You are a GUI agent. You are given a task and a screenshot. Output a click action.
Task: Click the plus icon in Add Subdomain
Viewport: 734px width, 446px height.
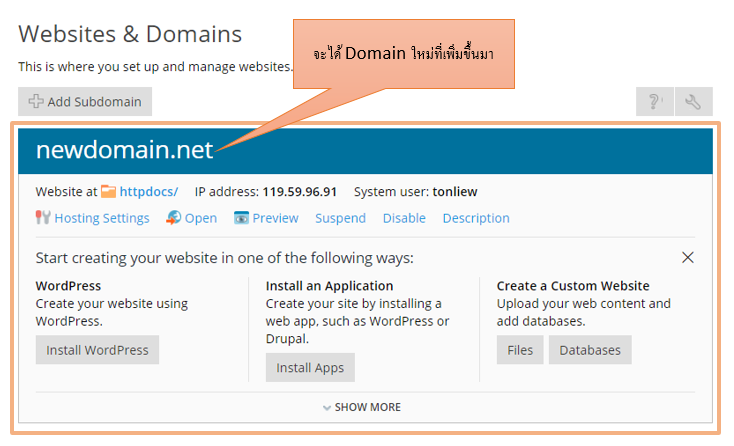click(36, 101)
